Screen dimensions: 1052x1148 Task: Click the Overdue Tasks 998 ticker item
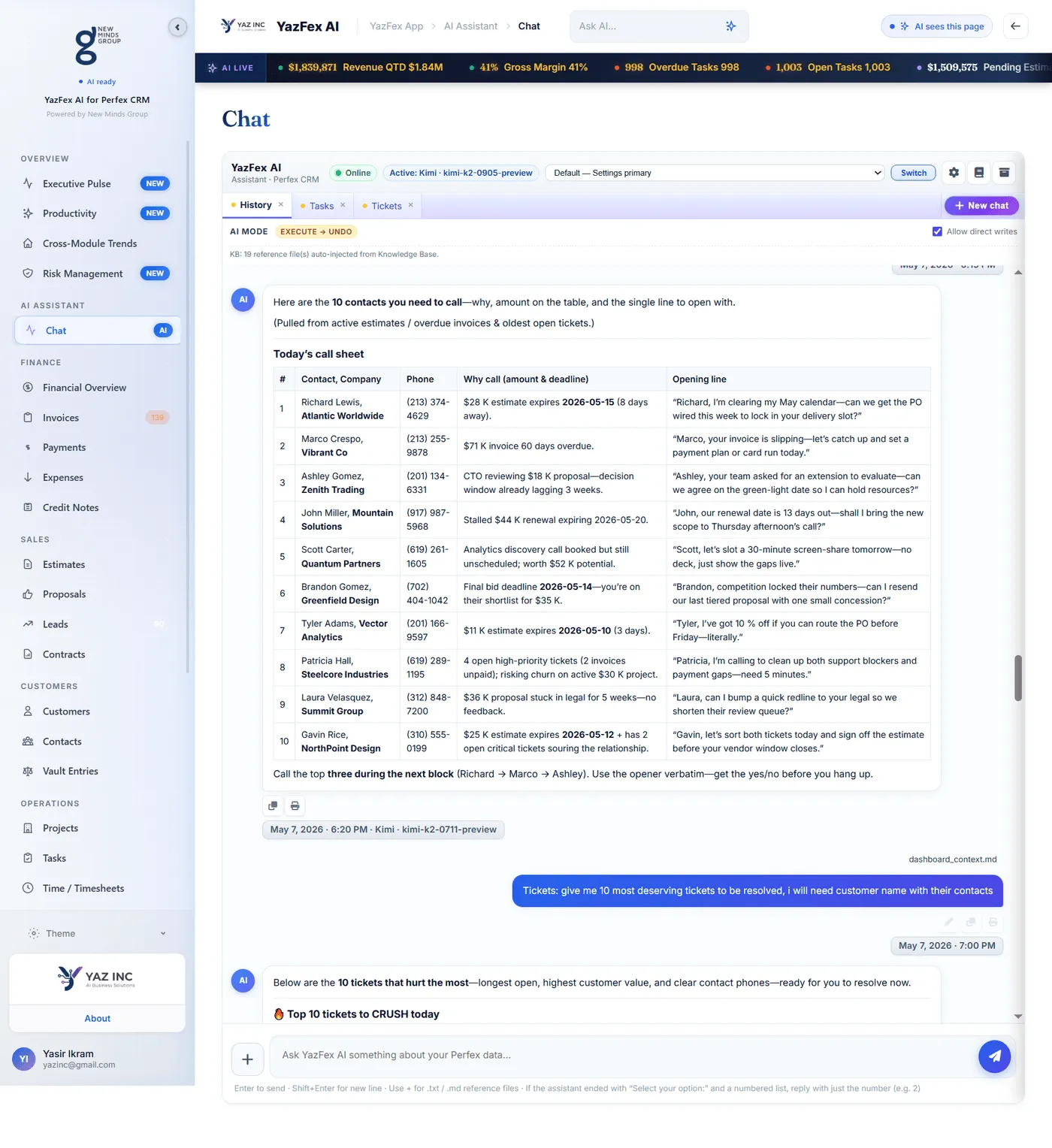676,68
